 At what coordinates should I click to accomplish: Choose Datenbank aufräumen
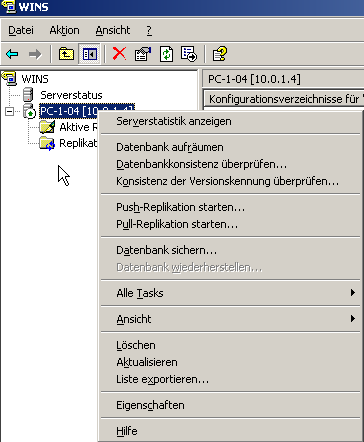click(x=231, y=147)
